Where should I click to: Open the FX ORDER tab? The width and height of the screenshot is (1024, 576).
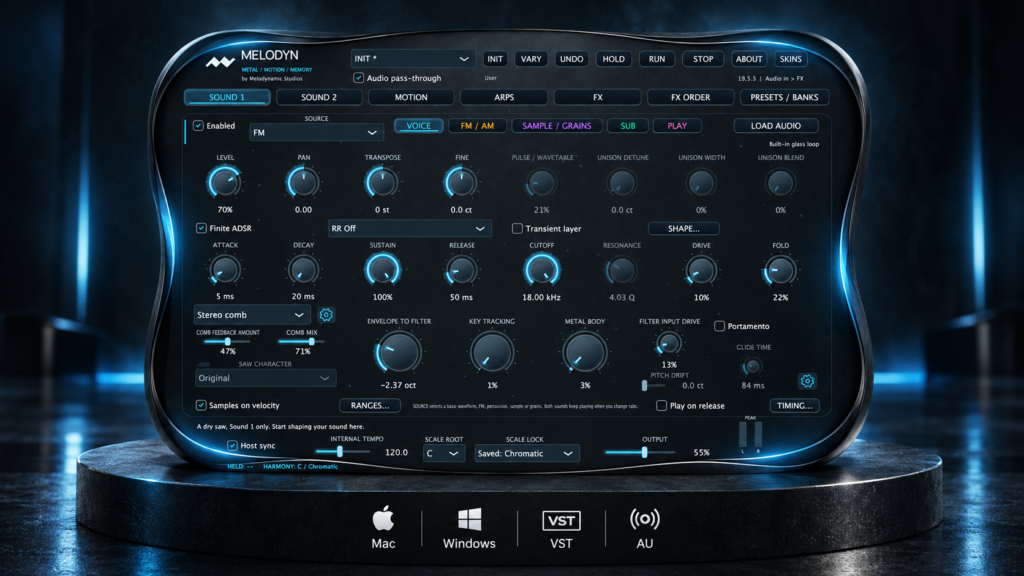690,97
